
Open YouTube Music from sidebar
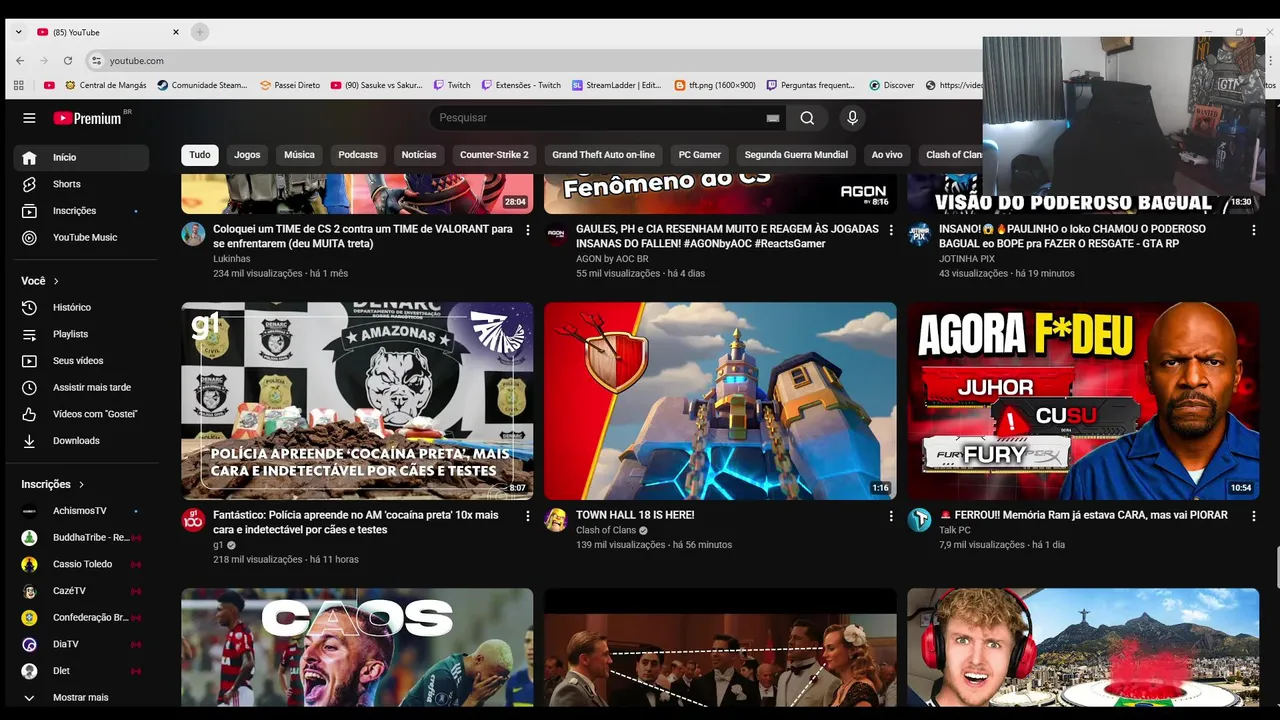click(81, 237)
